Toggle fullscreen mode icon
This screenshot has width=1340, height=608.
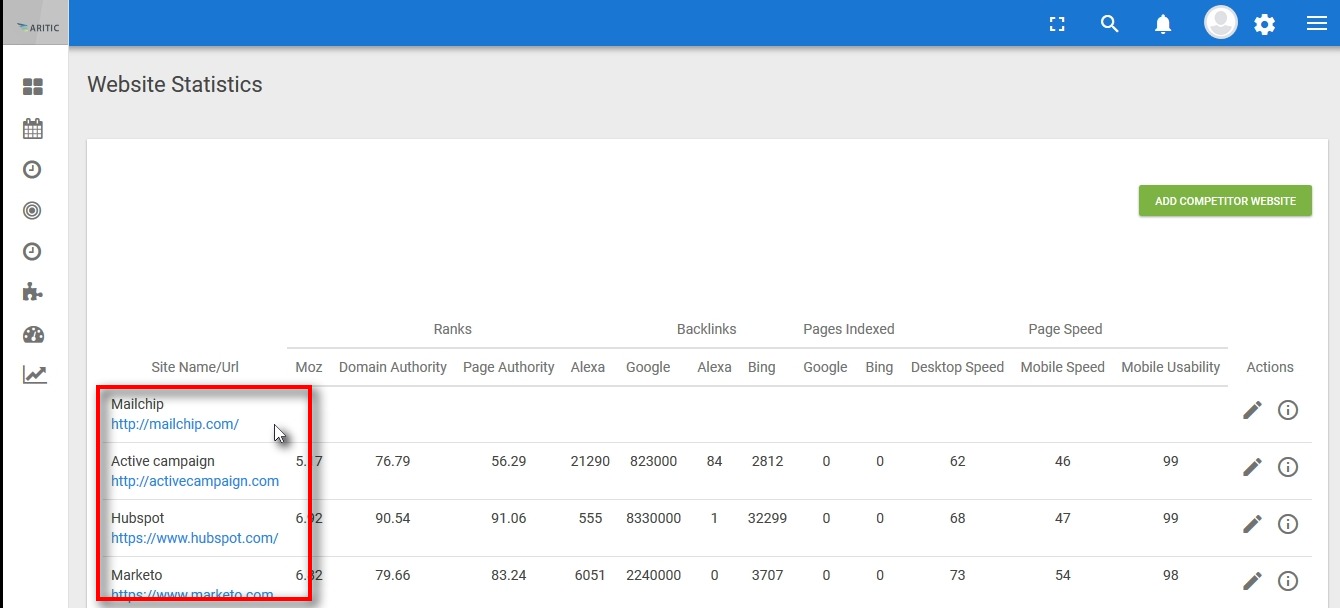[x=1057, y=24]
